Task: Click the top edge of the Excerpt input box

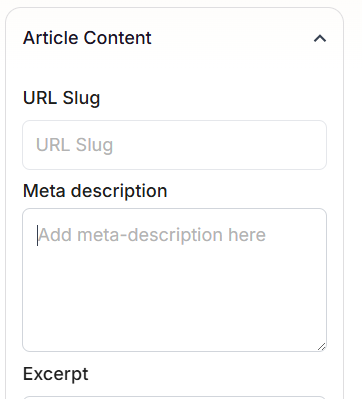Action: click(x=174, y=397)
